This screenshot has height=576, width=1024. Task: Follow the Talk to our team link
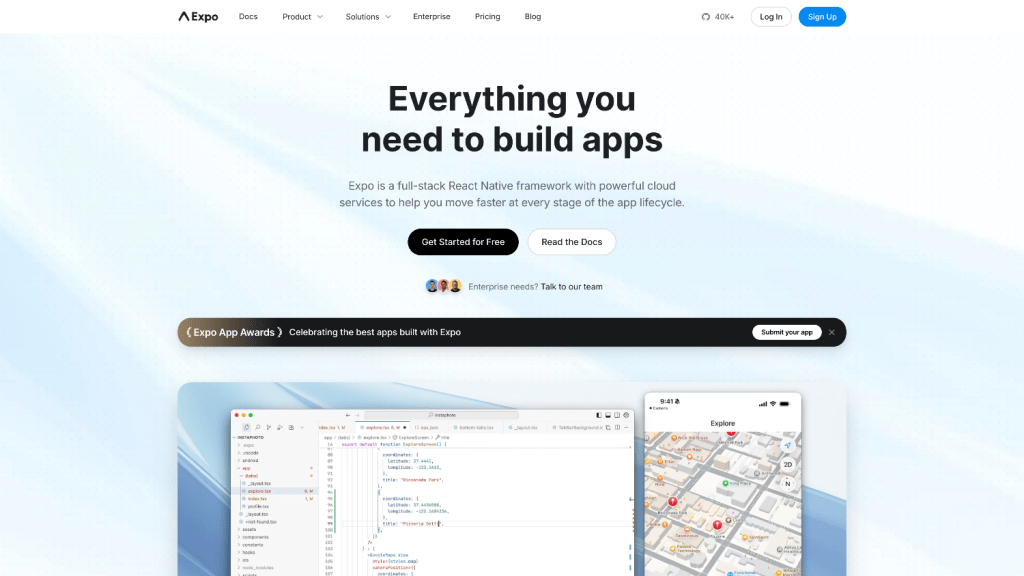(571, 287)
